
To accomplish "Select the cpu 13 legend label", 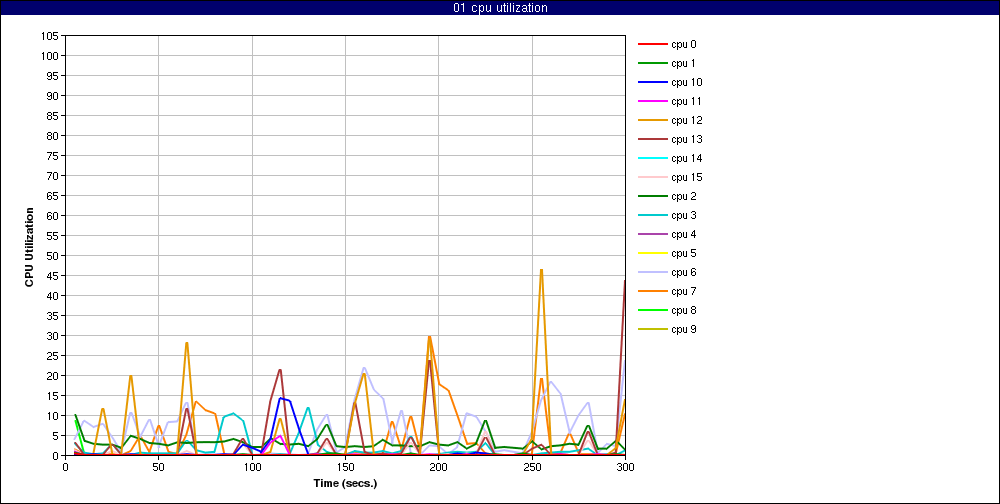I will (x=687, y=139).
